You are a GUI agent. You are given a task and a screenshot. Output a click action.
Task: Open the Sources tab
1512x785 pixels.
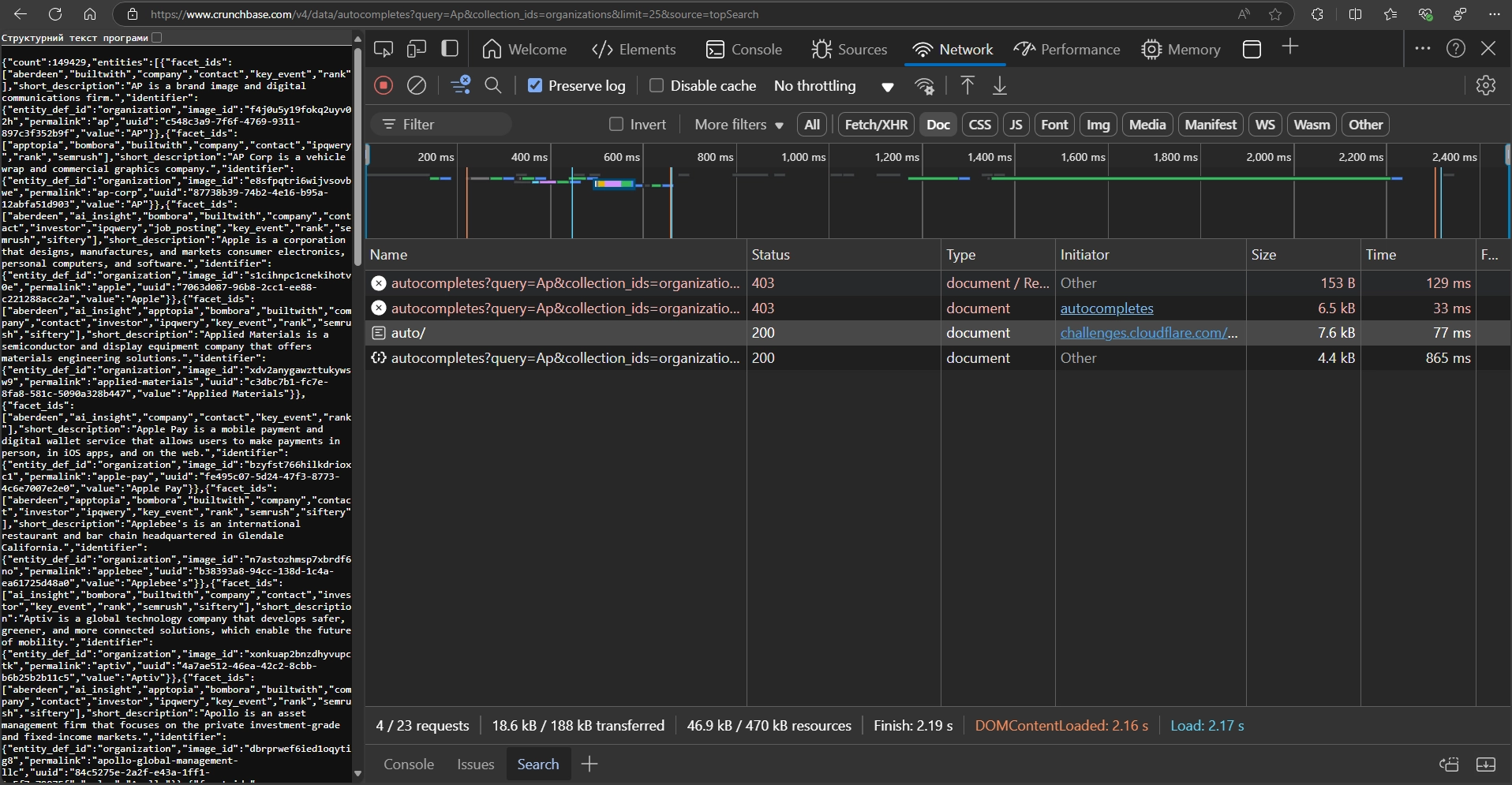tap(849, 50)
